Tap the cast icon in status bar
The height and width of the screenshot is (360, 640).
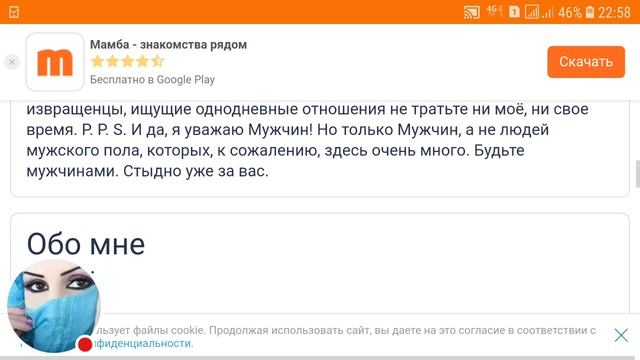pos(471,12)
